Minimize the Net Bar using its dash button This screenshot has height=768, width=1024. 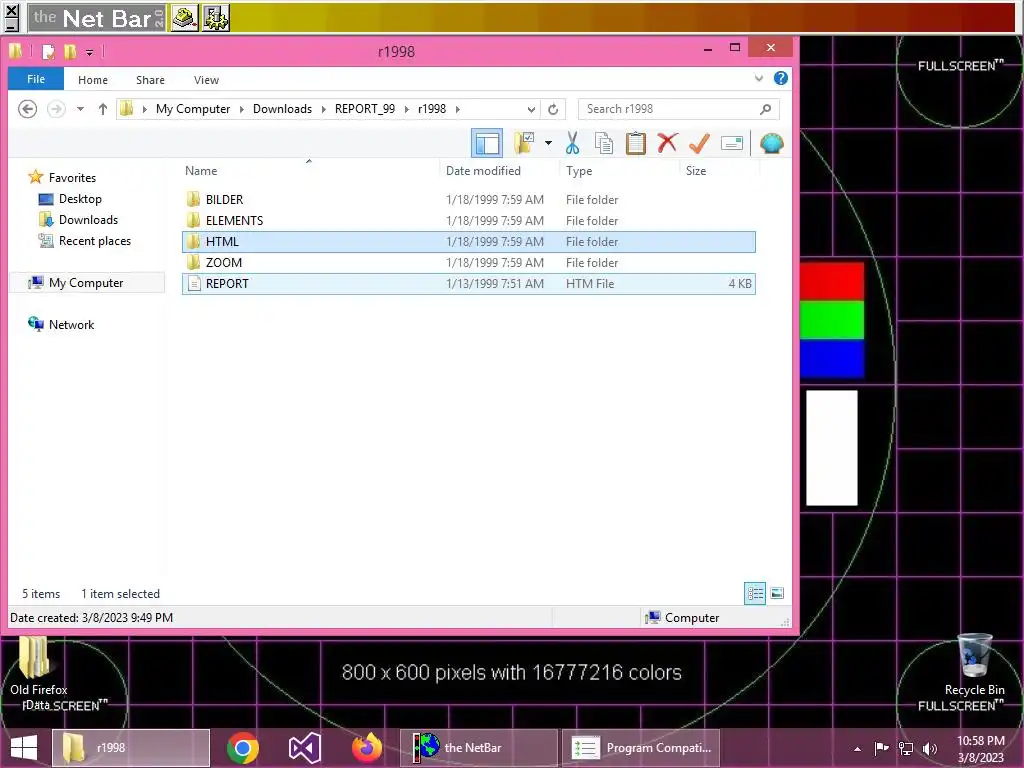11,25
